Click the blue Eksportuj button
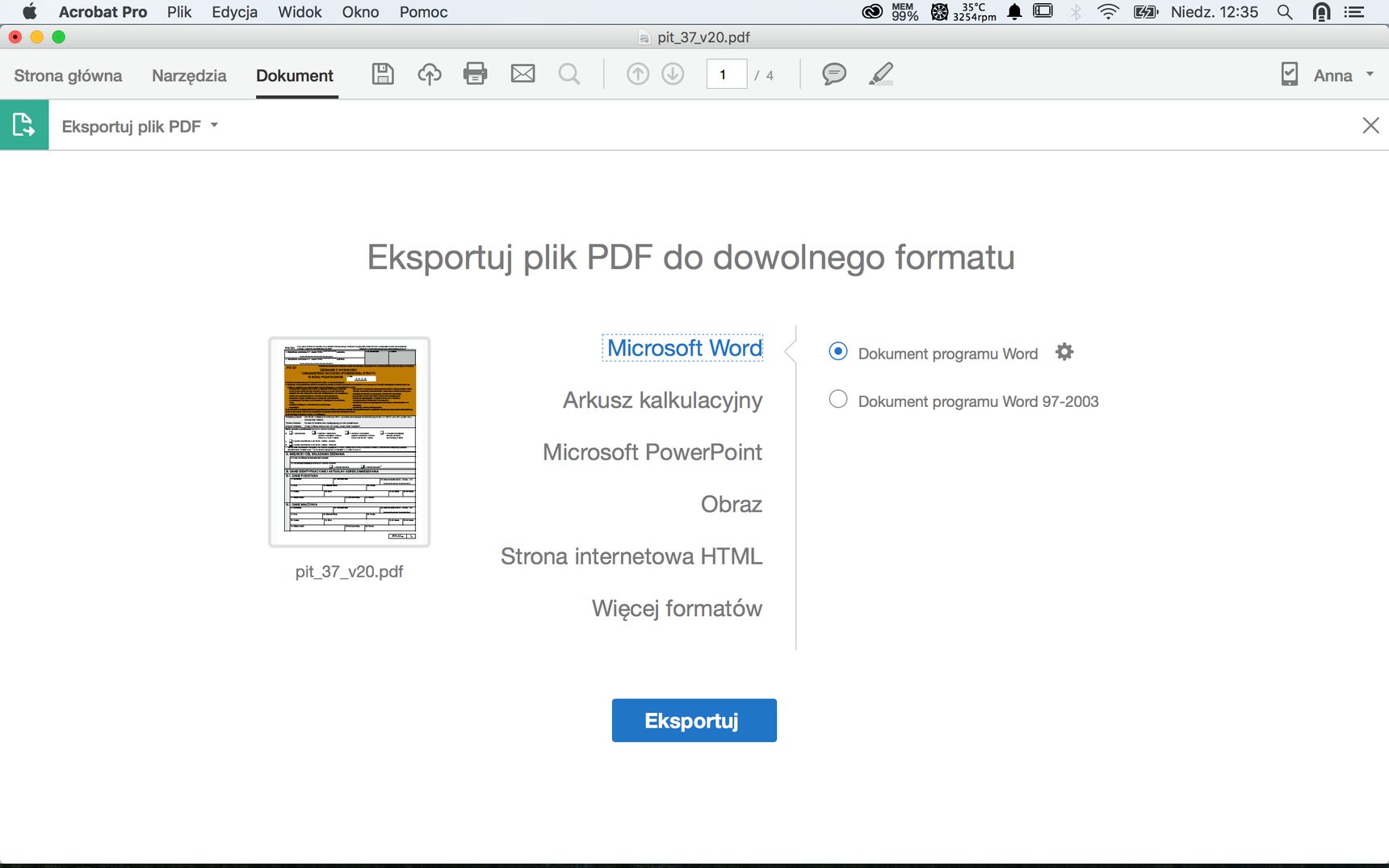This screenshot has width=1389, height=868. point(694,720)
